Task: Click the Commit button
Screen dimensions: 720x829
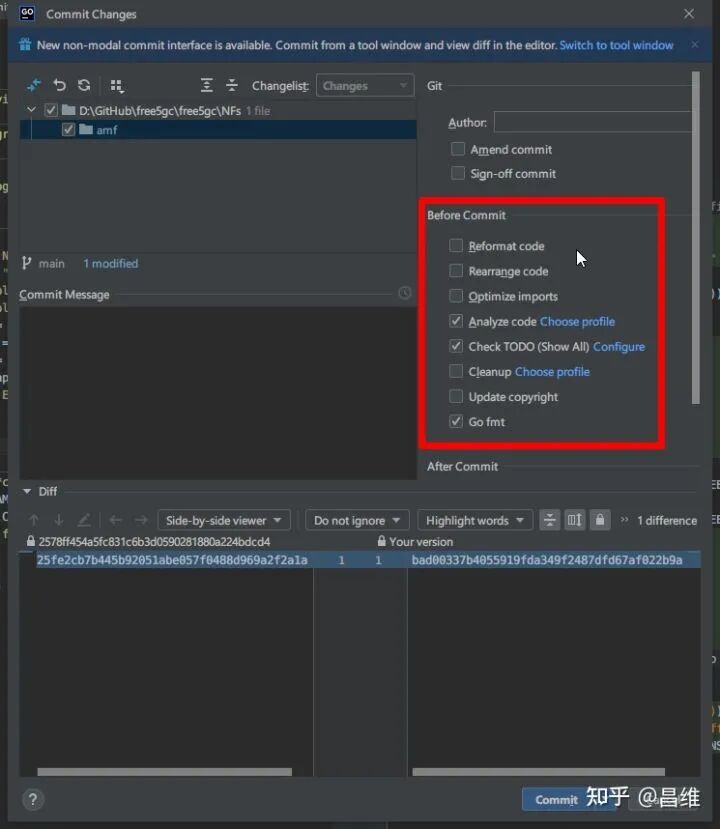Action: pyautogui.click(x=555, y=799)
